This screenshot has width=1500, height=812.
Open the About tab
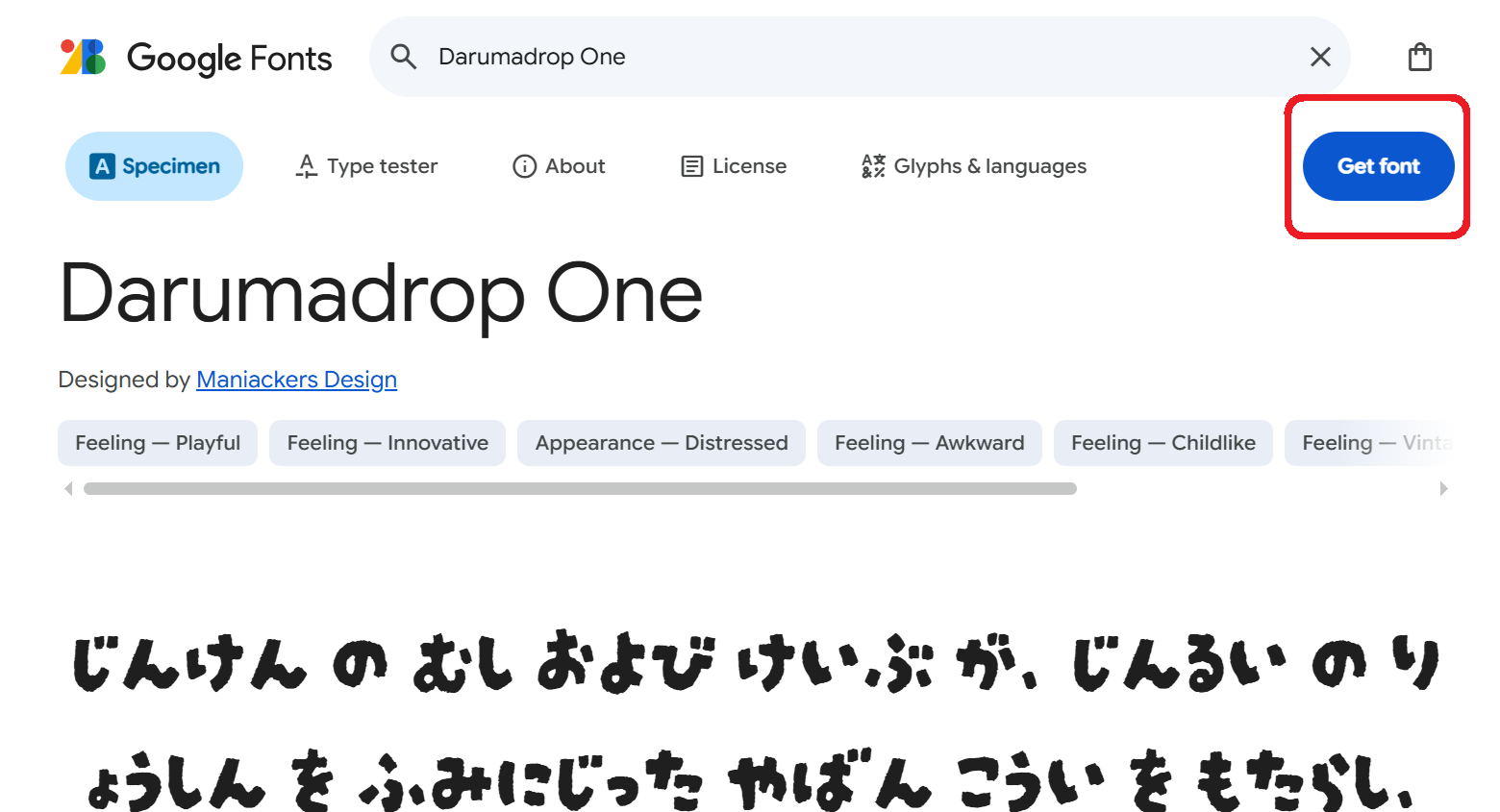pyautogui.click(x=559, y=166)
